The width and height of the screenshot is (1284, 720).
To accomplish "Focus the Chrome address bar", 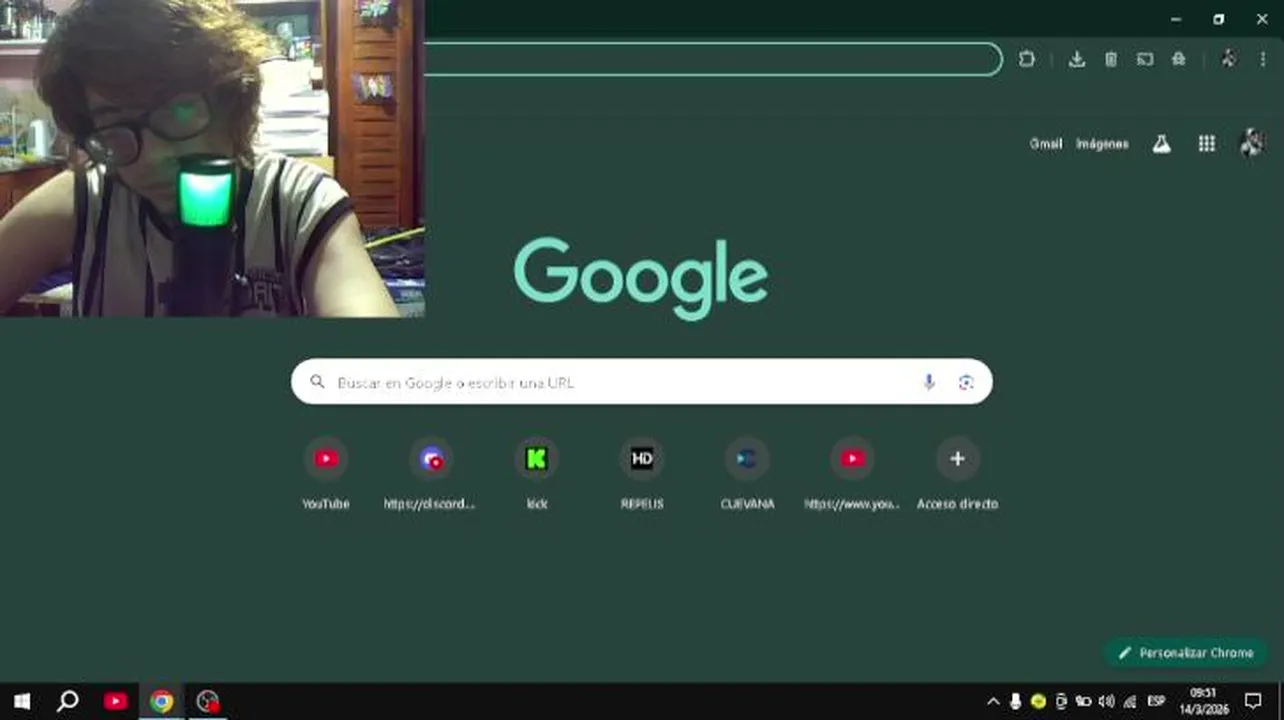I will [x=712, y=59].
